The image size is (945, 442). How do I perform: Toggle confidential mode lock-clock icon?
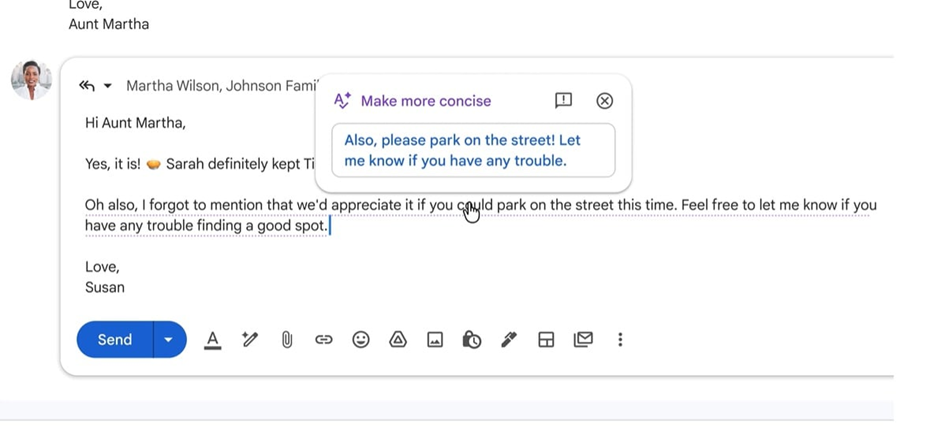click(472, 340)
